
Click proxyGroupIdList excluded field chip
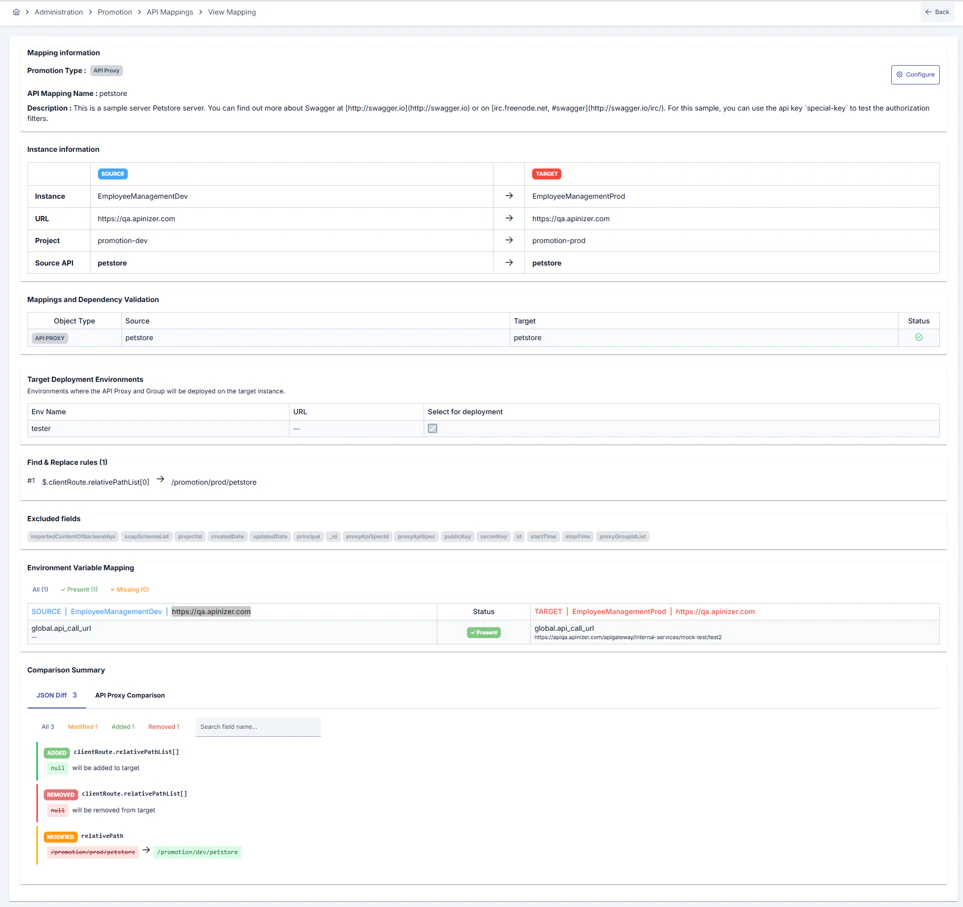click(622, 537)
